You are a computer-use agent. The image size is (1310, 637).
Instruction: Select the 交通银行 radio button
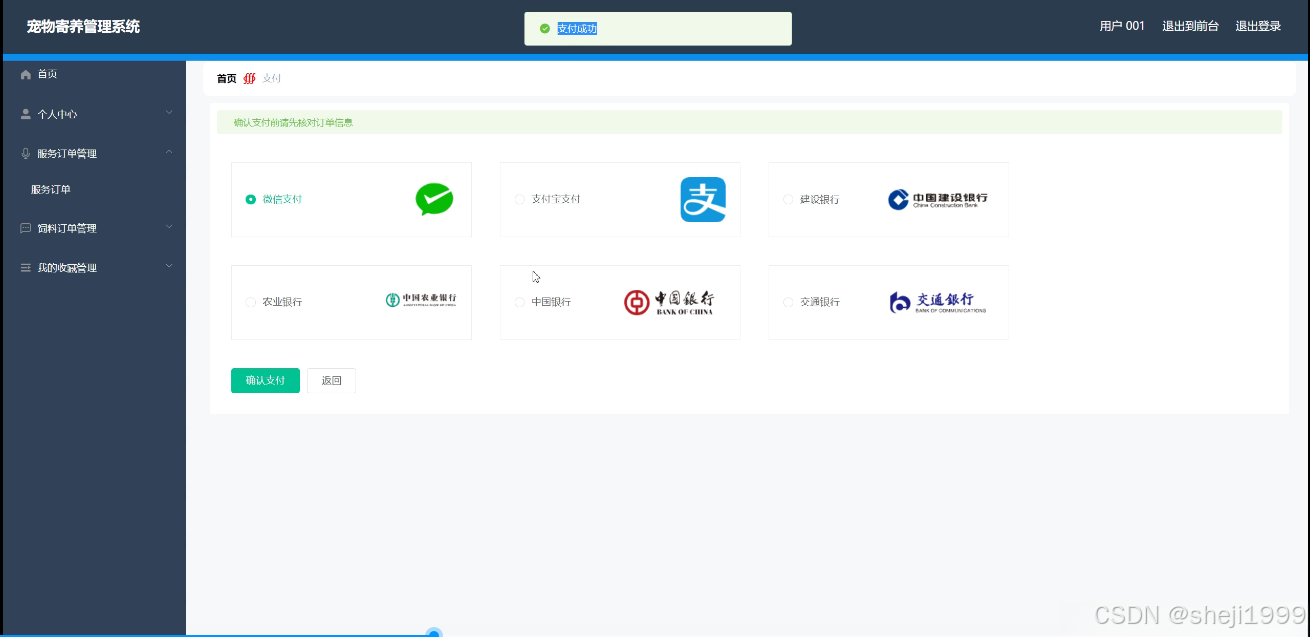pyautogui.click(x=788, y=302)
